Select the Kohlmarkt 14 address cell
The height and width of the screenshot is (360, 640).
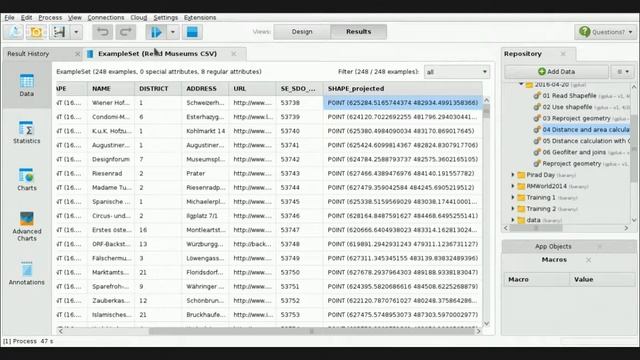click(205, 131)
